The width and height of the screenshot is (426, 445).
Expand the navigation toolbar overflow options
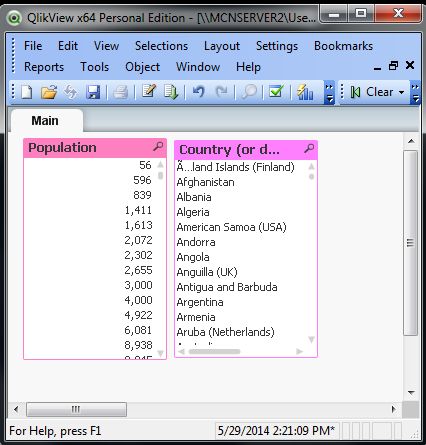(x=415, y=93)
